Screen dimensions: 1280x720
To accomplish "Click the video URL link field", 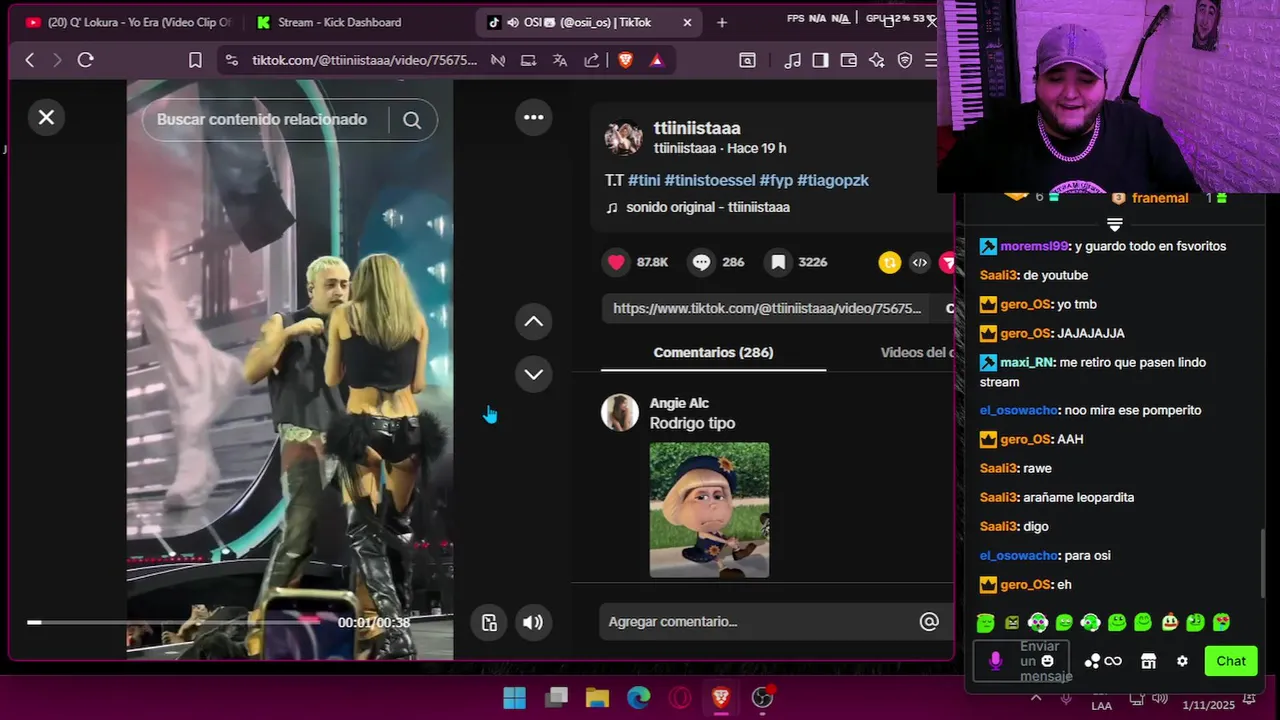I will (767, 308).
